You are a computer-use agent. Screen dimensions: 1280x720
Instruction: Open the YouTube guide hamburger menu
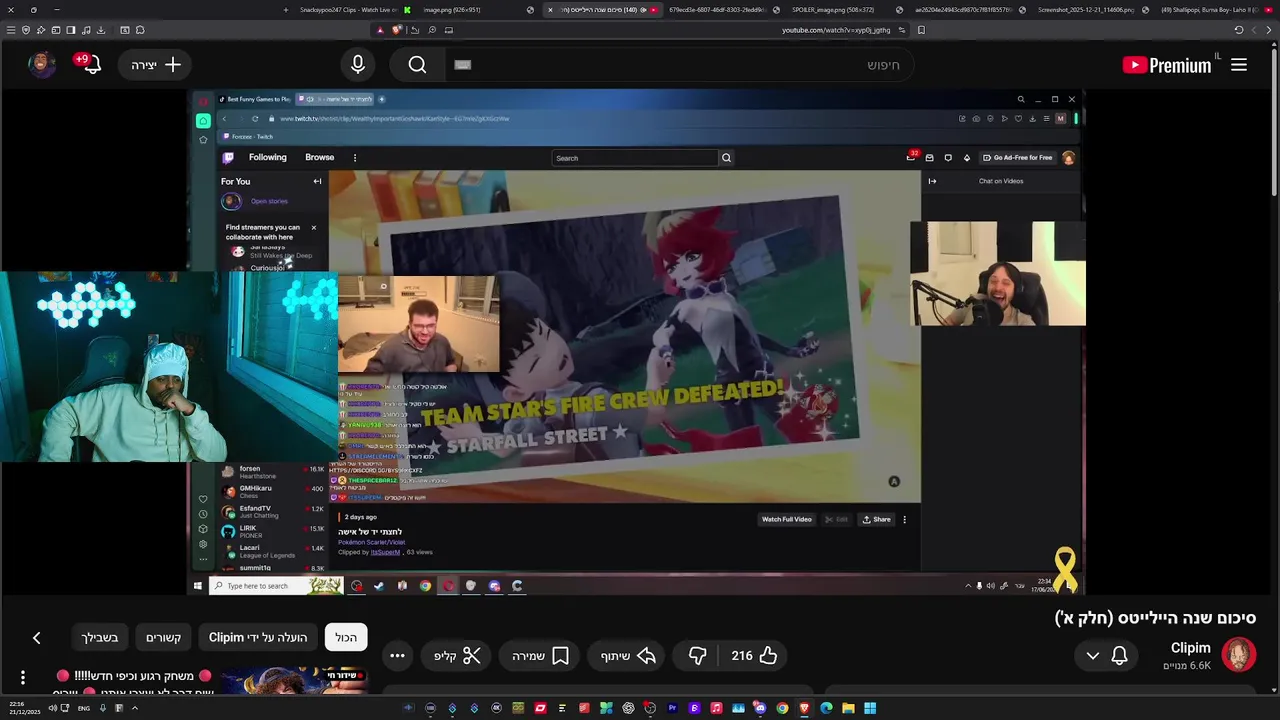click(1239, 65)
